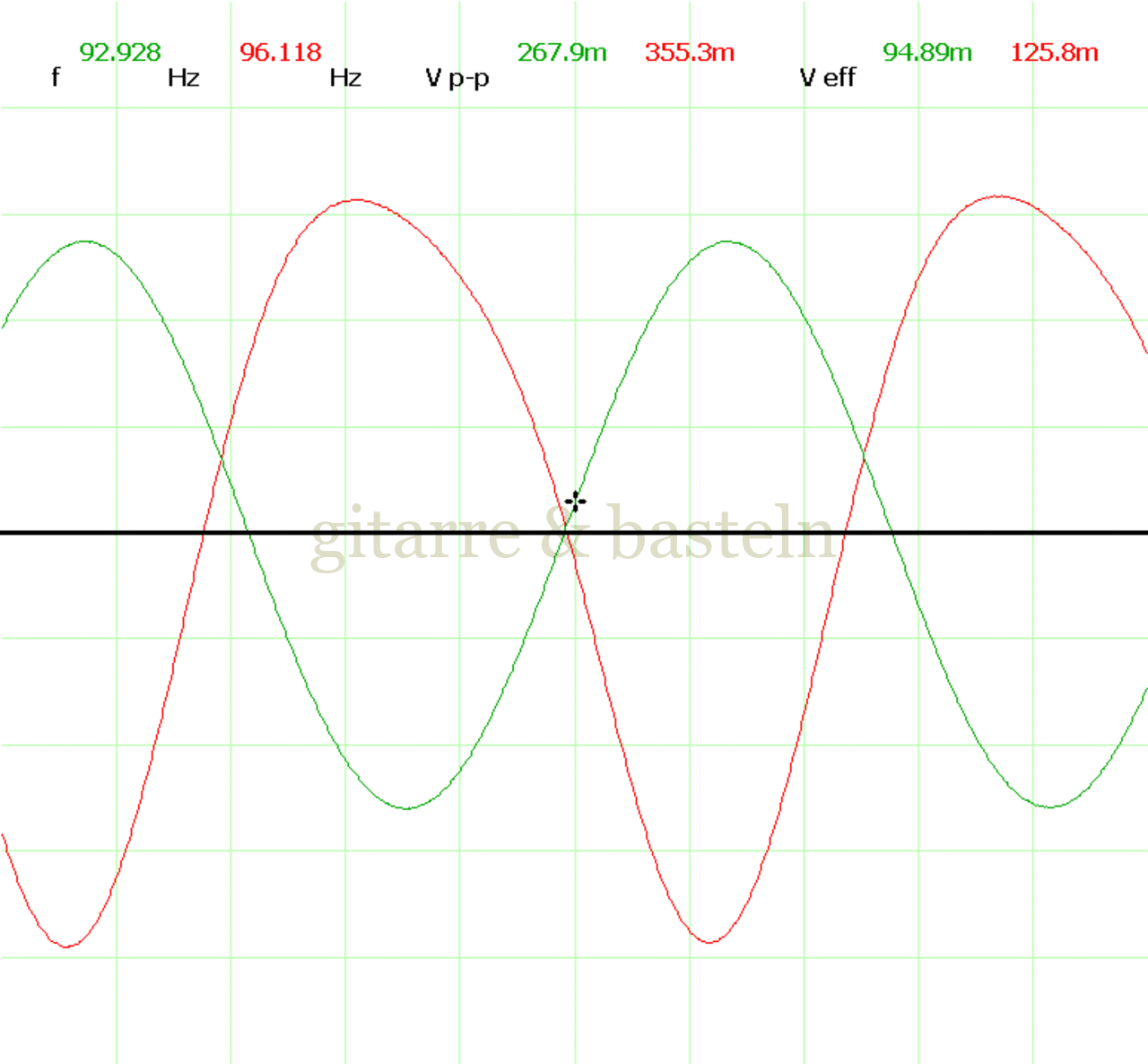Click the green effective voltage 94.89m
1148x1064 pixels.
(927, 52)
